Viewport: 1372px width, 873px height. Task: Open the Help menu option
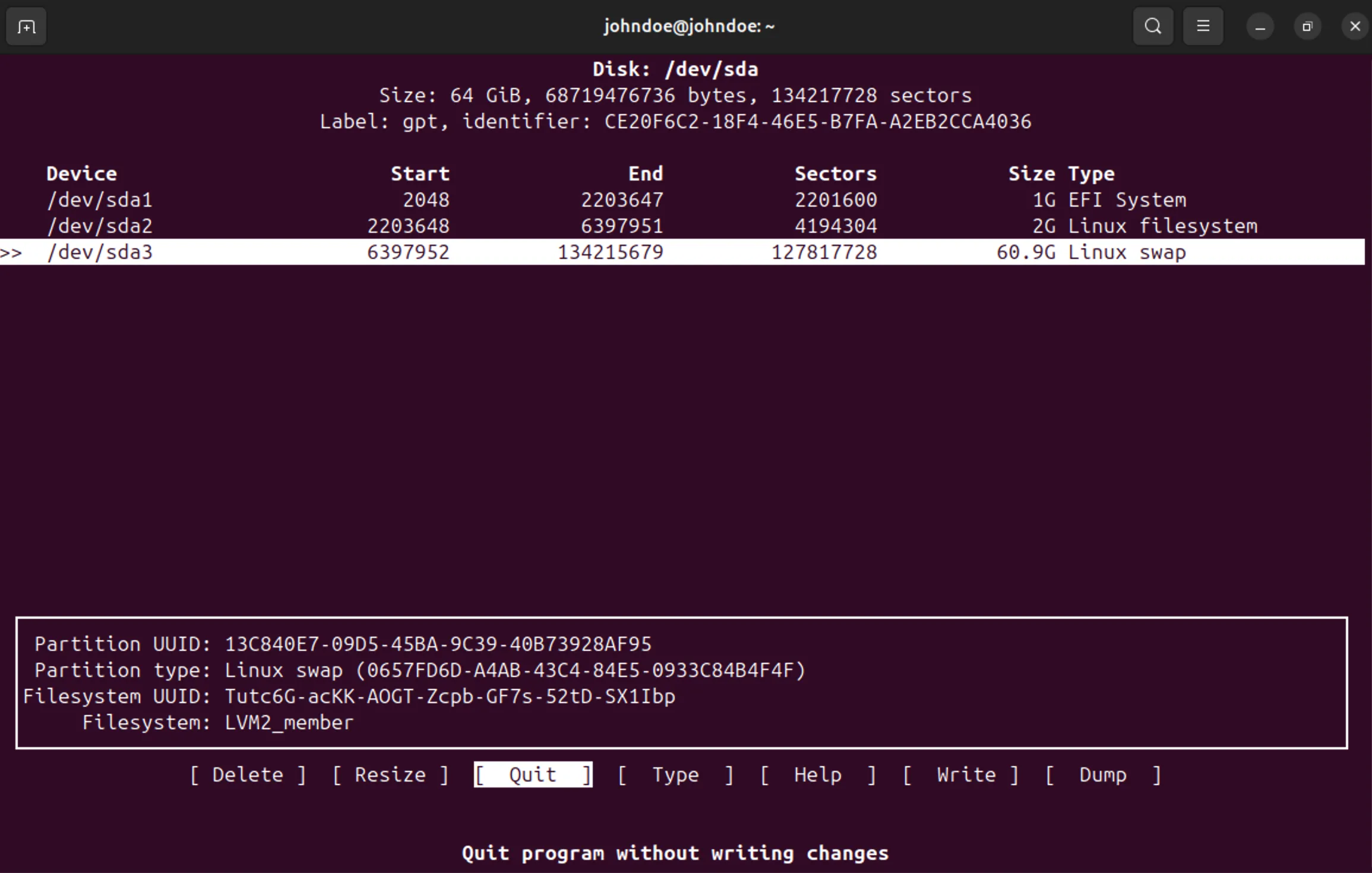coord(818,775)
